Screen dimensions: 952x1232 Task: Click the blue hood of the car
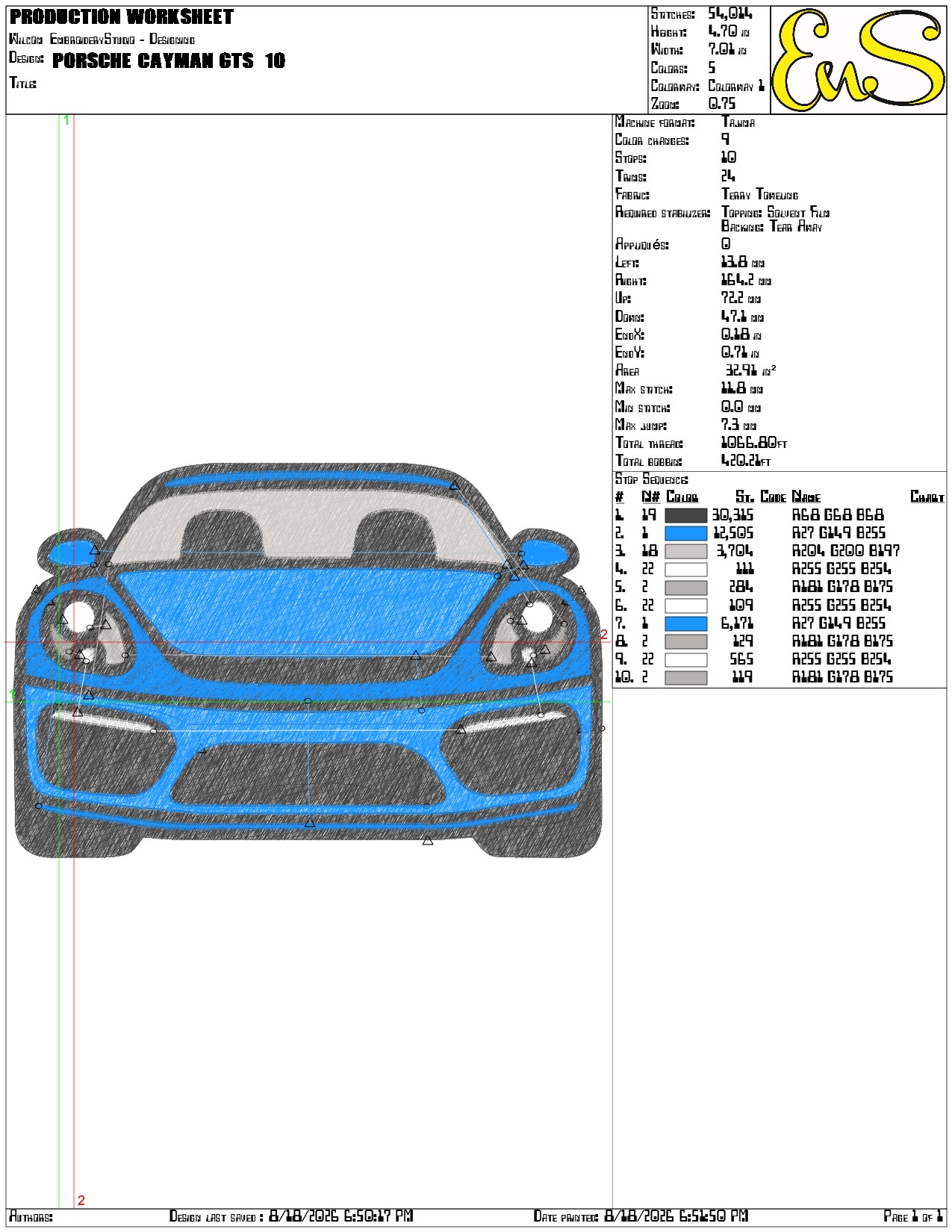[306, 609]
